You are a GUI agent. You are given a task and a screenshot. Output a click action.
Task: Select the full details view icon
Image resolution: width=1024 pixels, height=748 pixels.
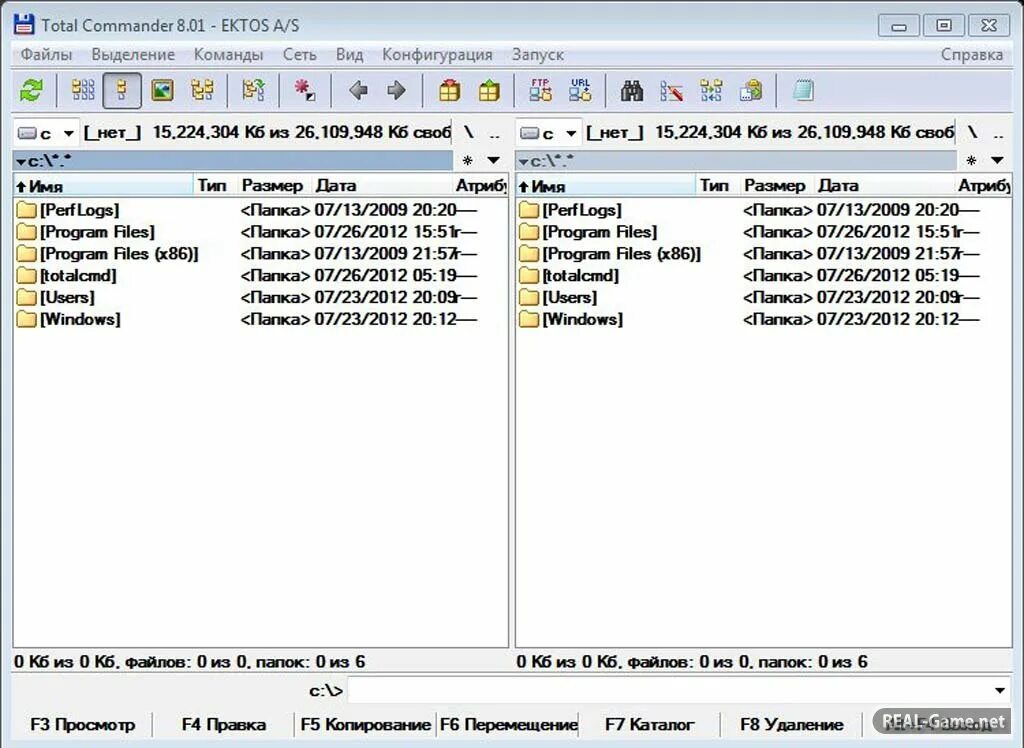click(x=121, y=90)
